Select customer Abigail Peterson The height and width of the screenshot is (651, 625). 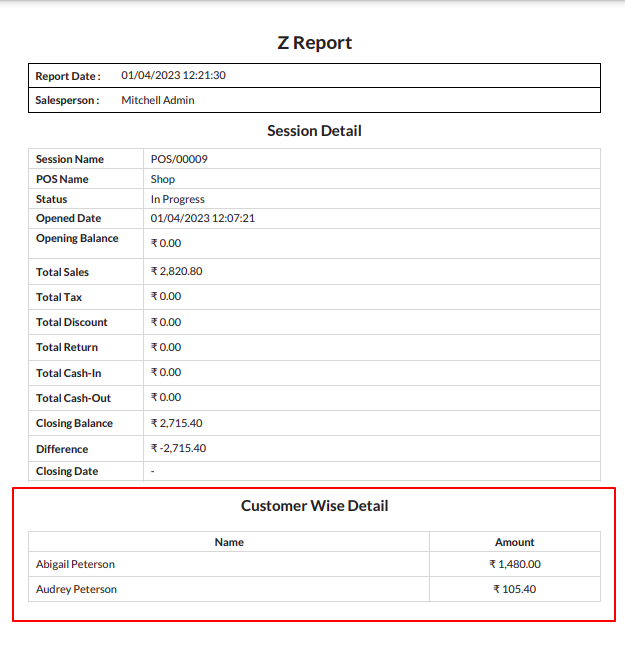75,565
